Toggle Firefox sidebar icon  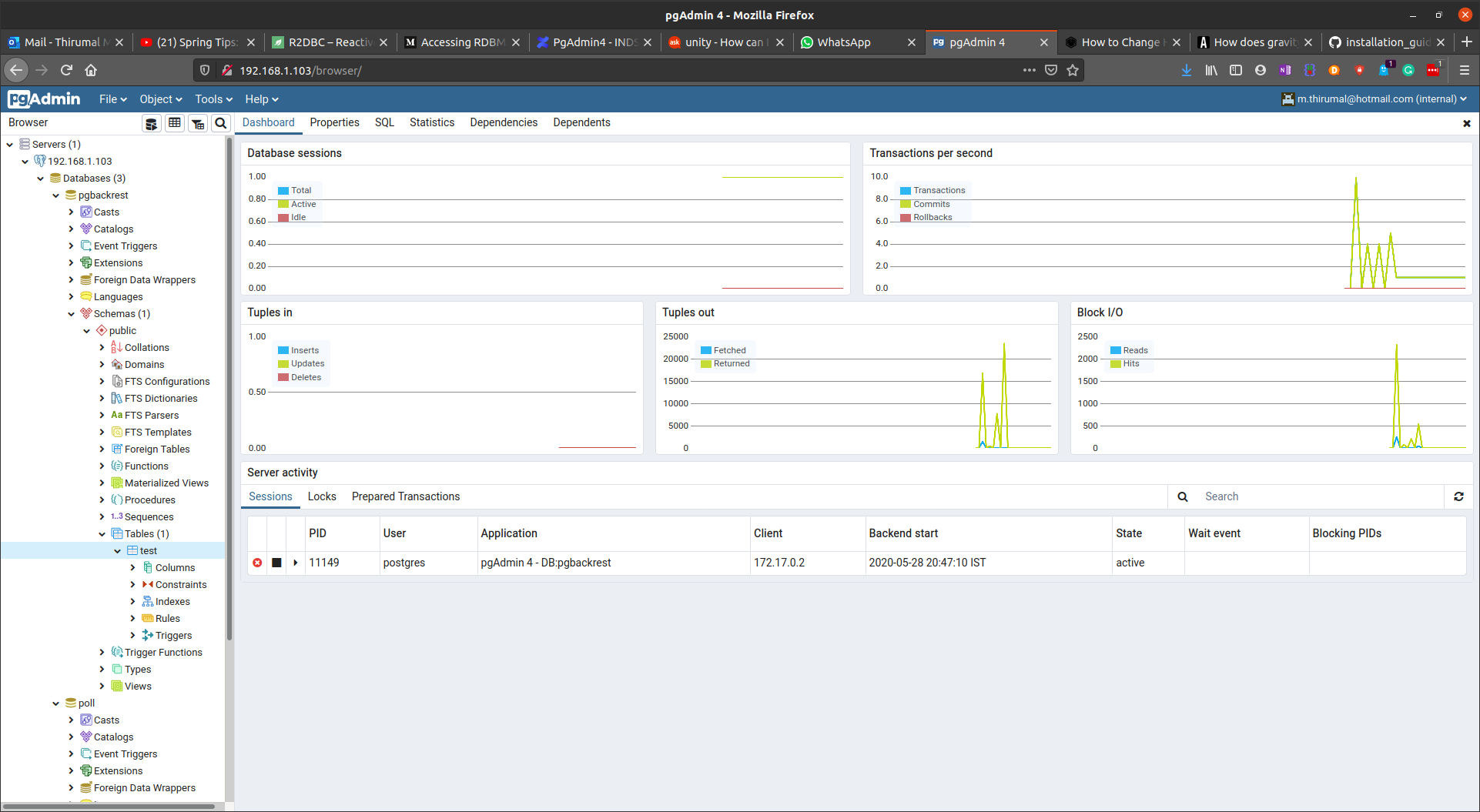(x=1236, y=70)
